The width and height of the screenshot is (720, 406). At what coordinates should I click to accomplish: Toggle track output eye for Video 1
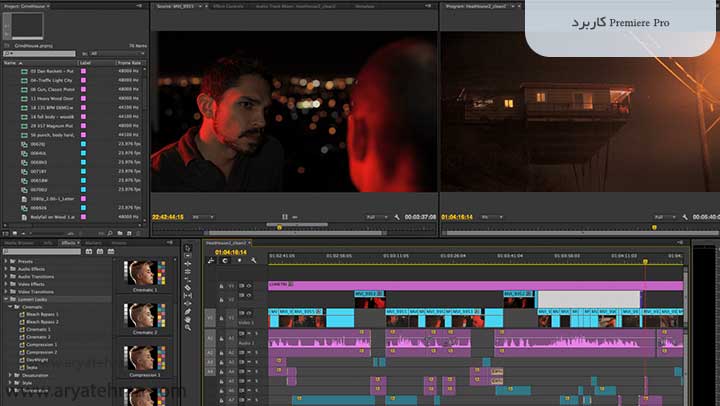249,313
